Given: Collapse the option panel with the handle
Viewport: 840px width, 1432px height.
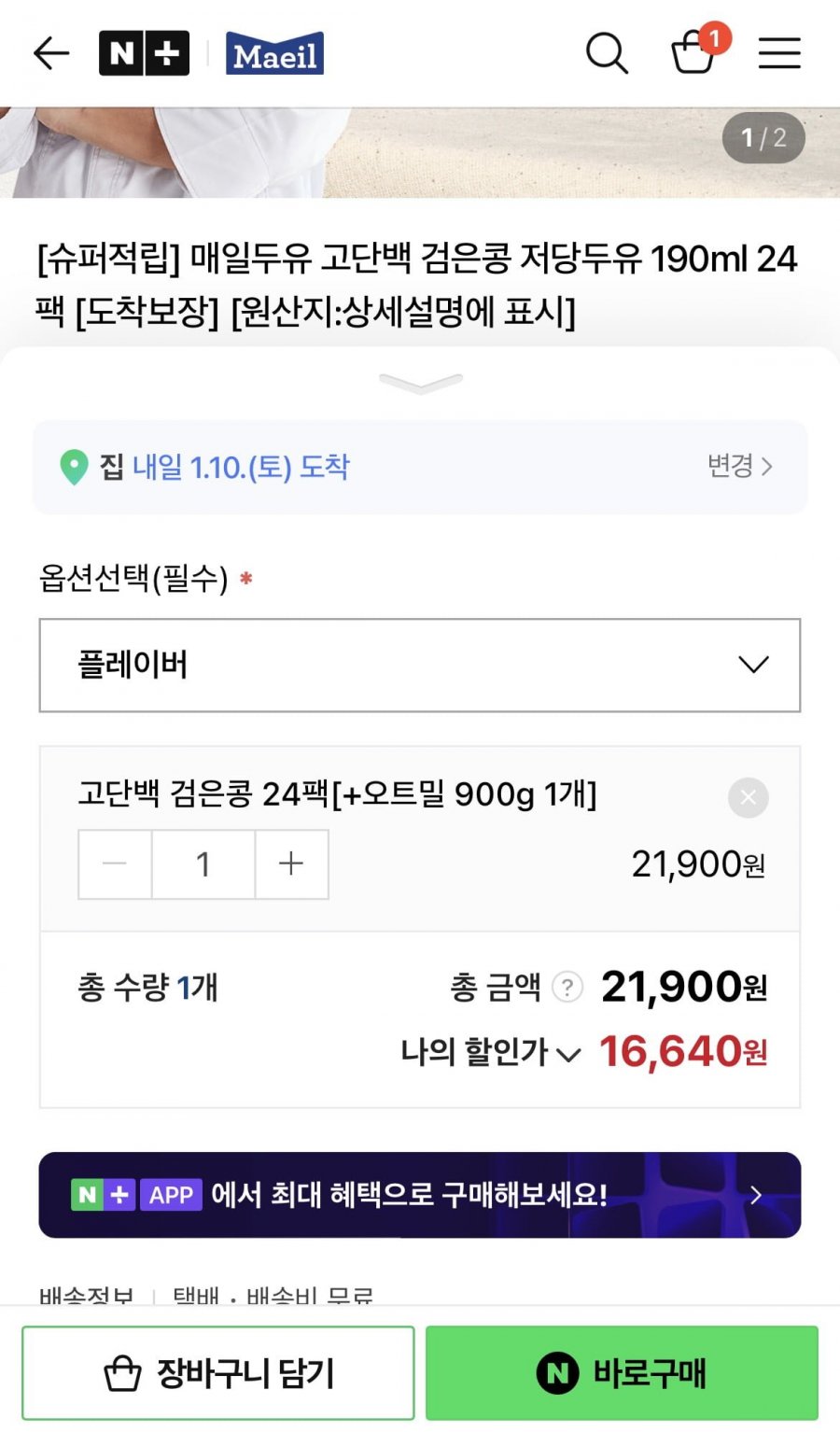Looking at the screenshot, I should 420,383.
